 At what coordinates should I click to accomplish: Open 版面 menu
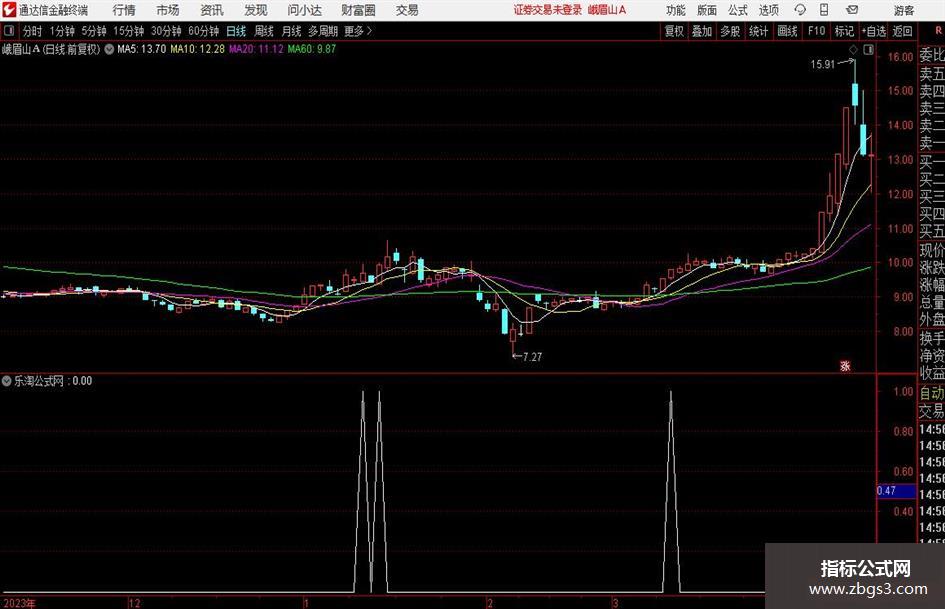point(706,10)
